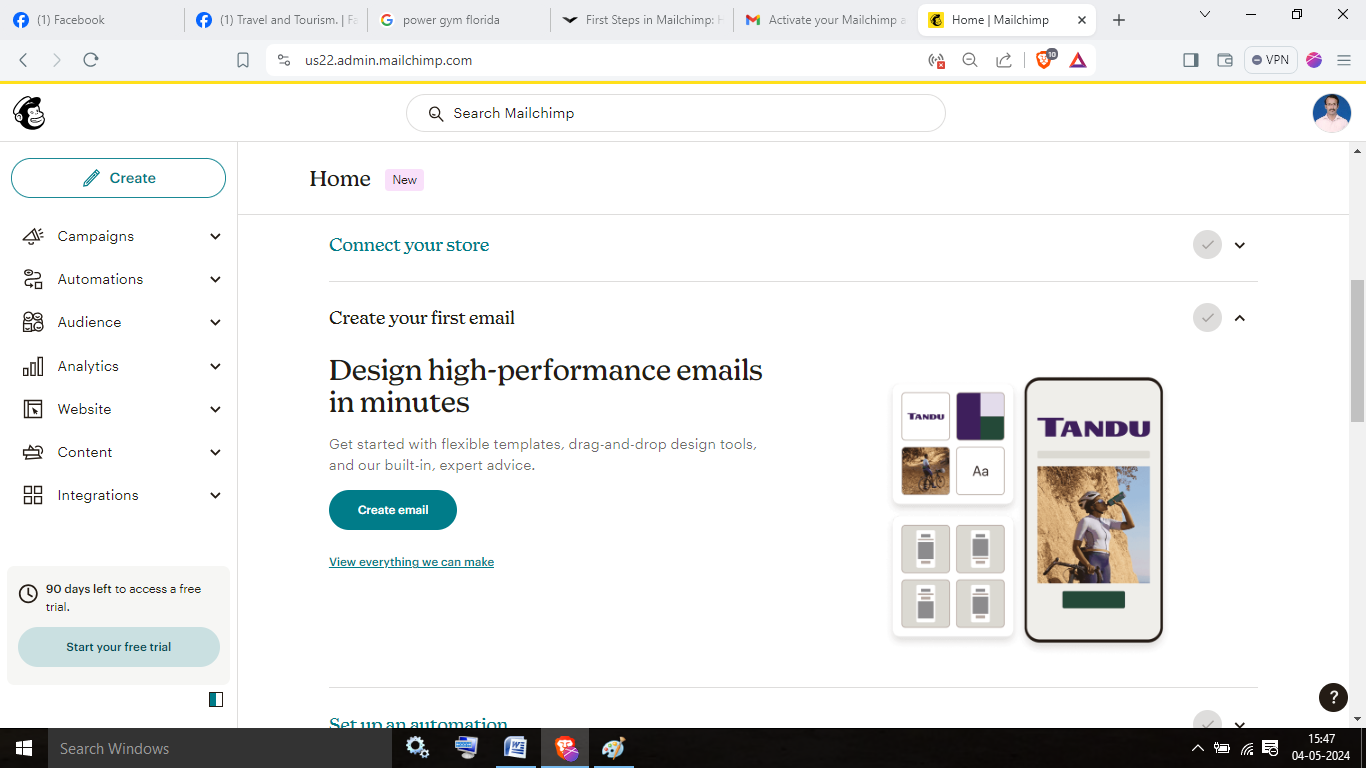Open the Automations menu item

[x=100, y=279]
